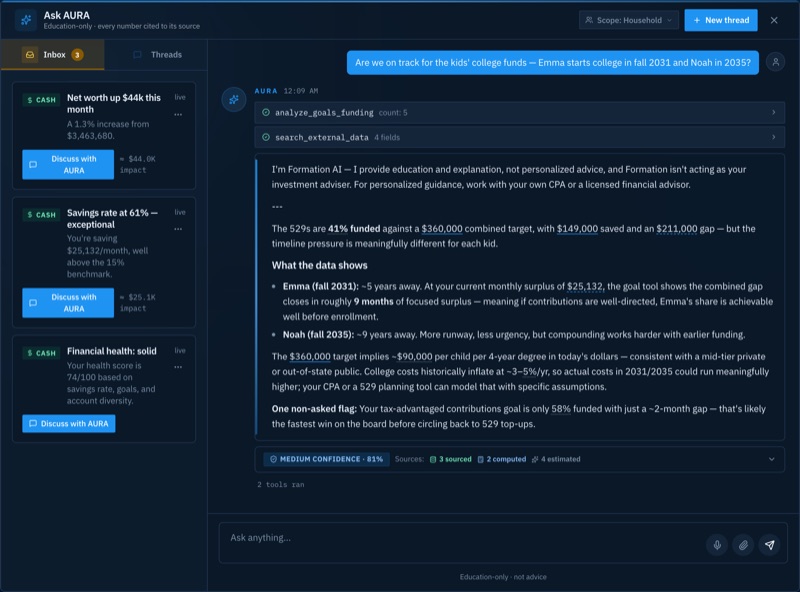
Task: Click AURA's assistant avatar icon
Action: point(234,100)
